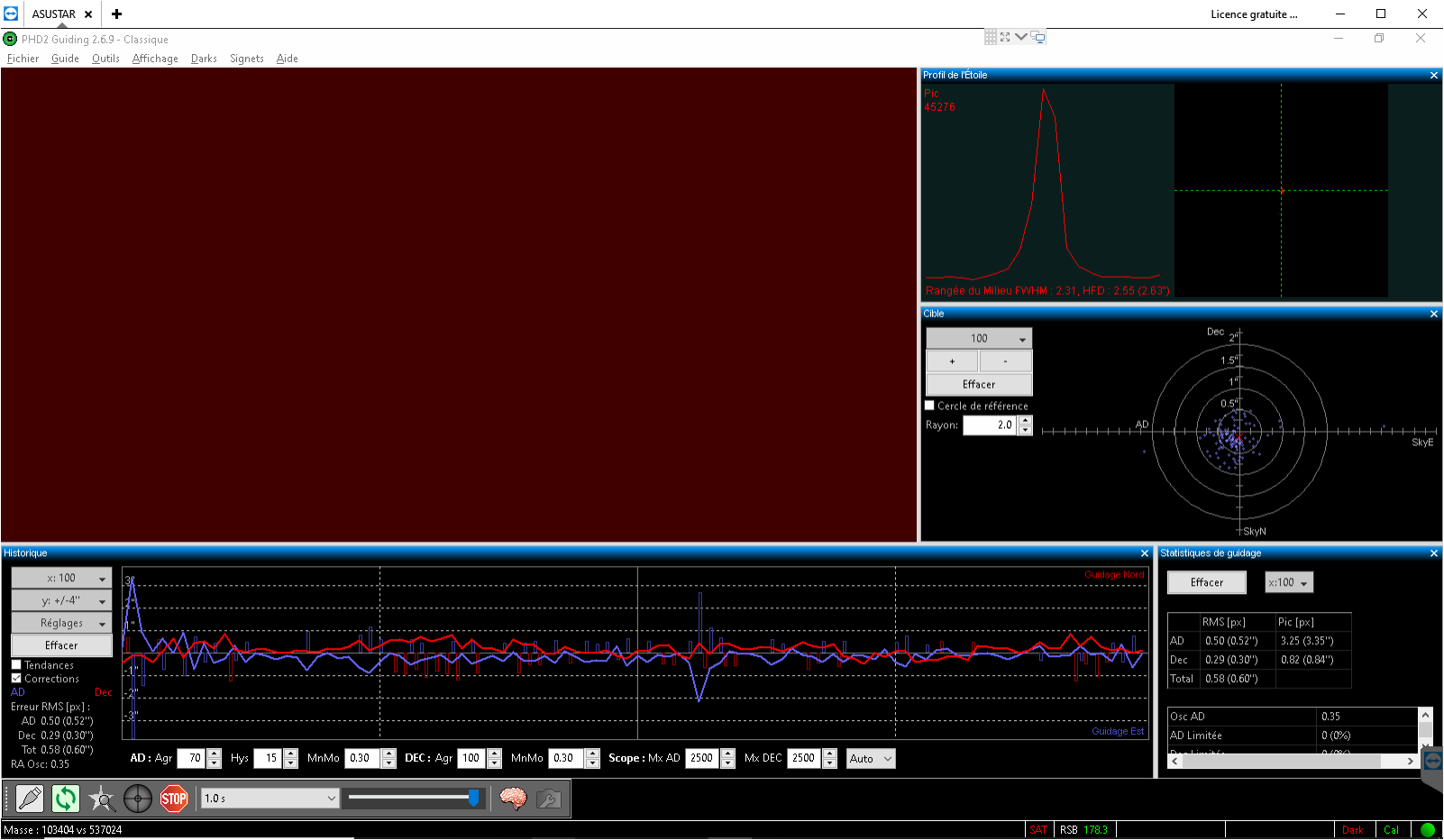Open the Guide menu
This screenshot has width=1444, height=840.
[x=65, y=59]
